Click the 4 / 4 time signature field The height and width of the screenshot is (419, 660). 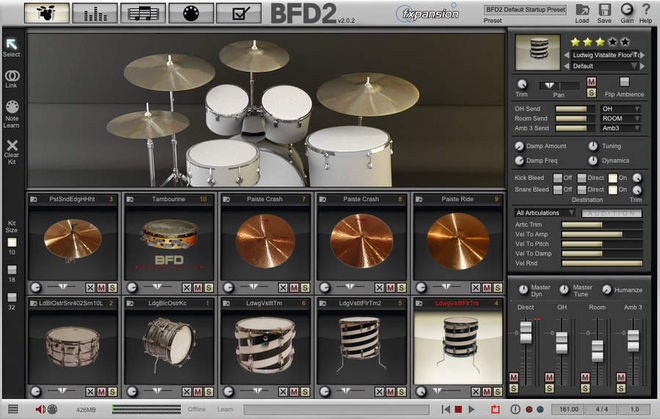(602, 409)
